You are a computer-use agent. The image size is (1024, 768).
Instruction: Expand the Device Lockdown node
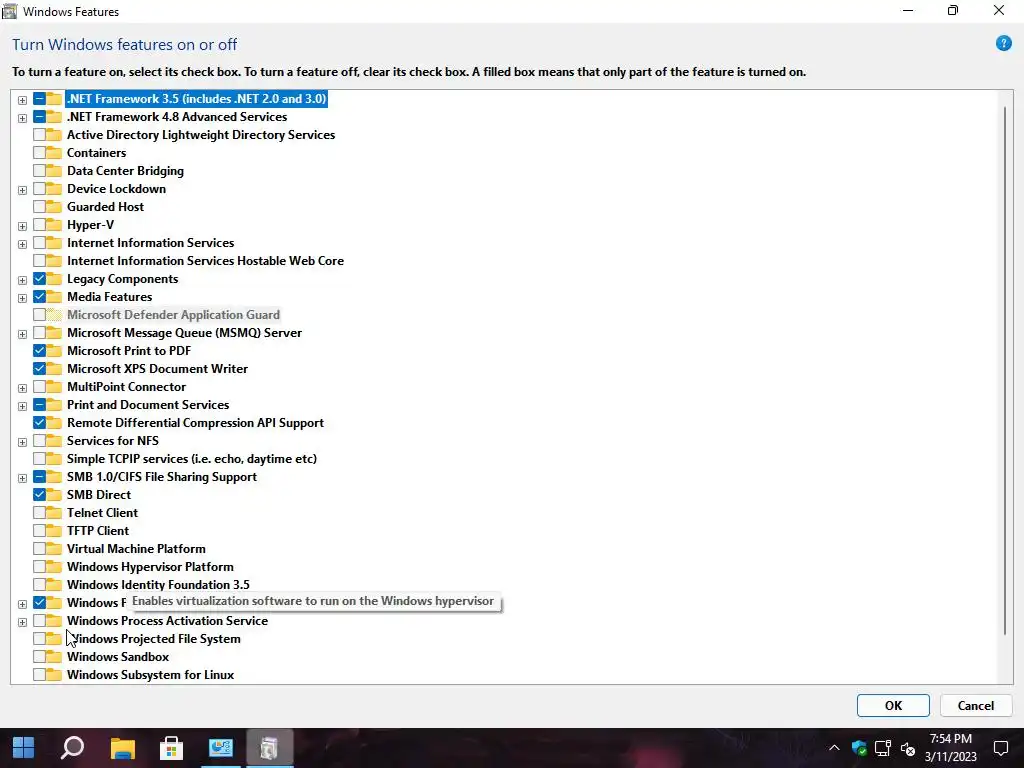[x=22, y=190]
